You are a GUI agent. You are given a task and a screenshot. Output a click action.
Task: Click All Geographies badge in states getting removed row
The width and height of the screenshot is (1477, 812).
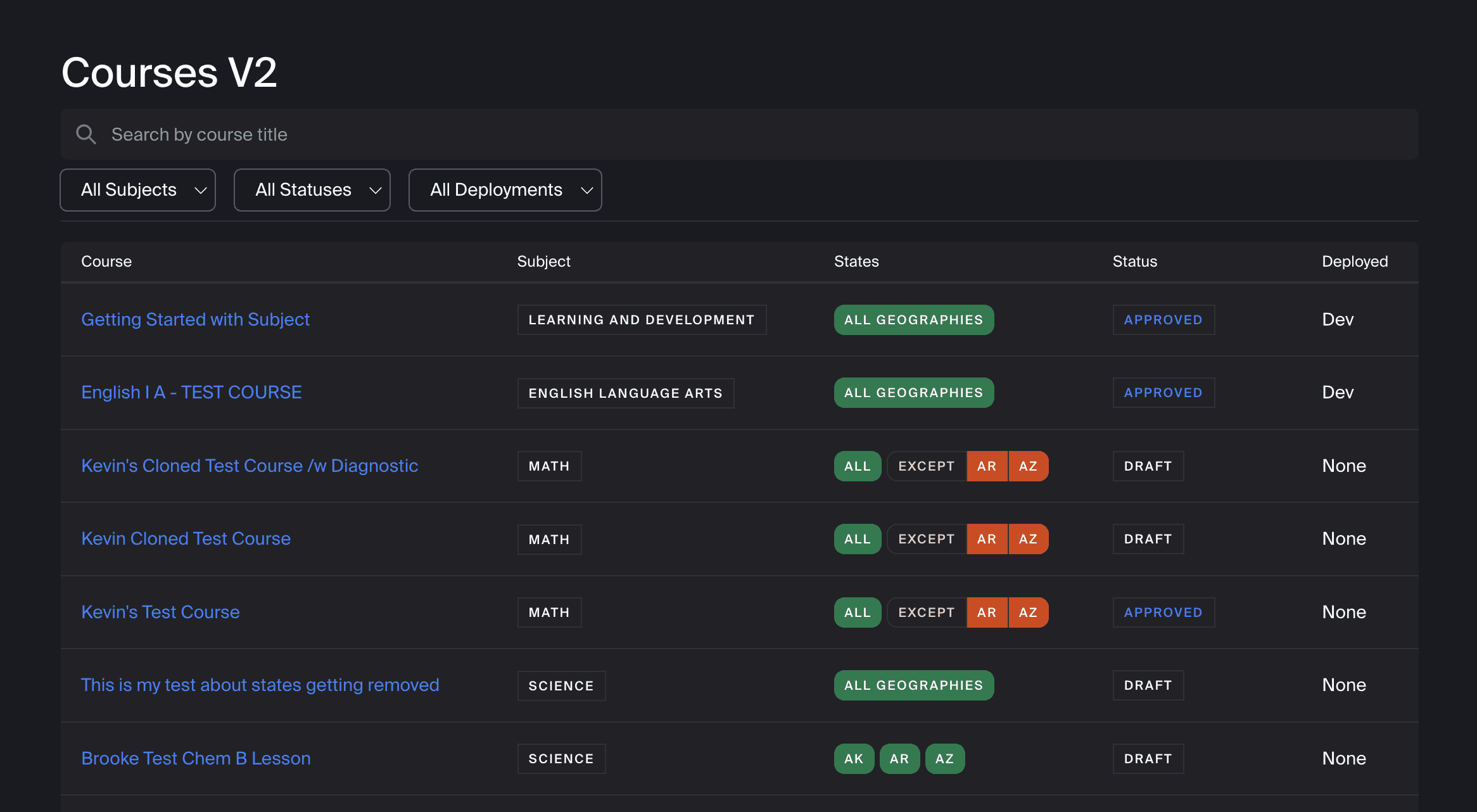click(913, 685)
